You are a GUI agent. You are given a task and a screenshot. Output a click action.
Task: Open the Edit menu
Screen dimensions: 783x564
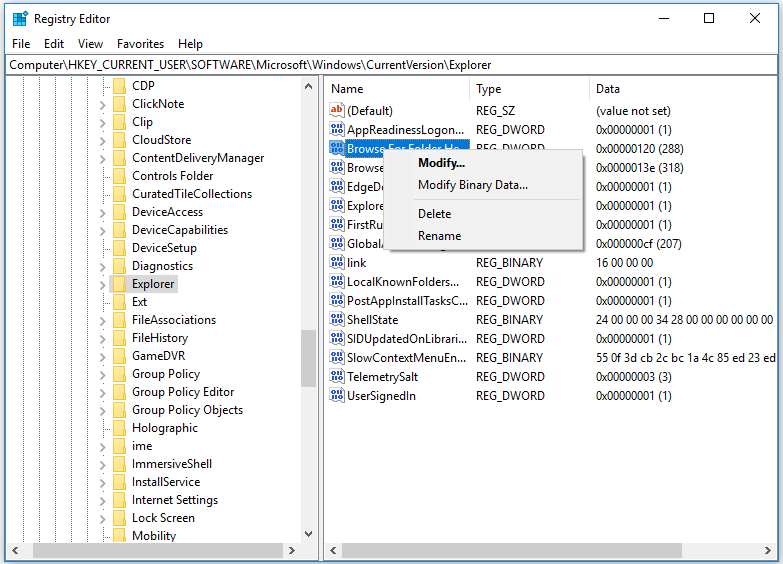(54, 44)
